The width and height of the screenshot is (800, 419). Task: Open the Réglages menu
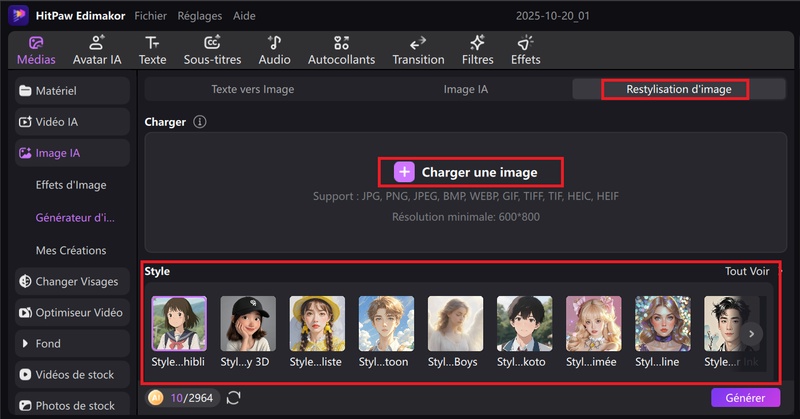pos(199,16)
